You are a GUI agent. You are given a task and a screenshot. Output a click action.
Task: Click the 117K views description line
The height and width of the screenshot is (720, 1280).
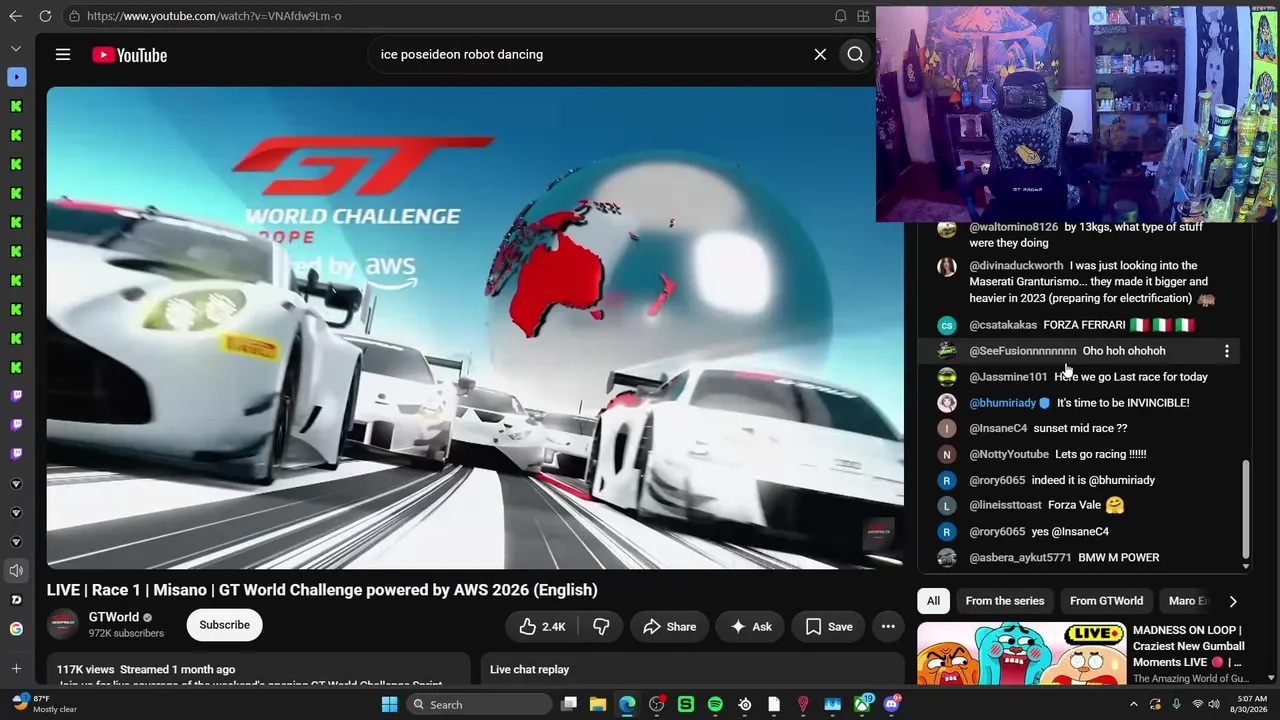(x=146, y=670)
